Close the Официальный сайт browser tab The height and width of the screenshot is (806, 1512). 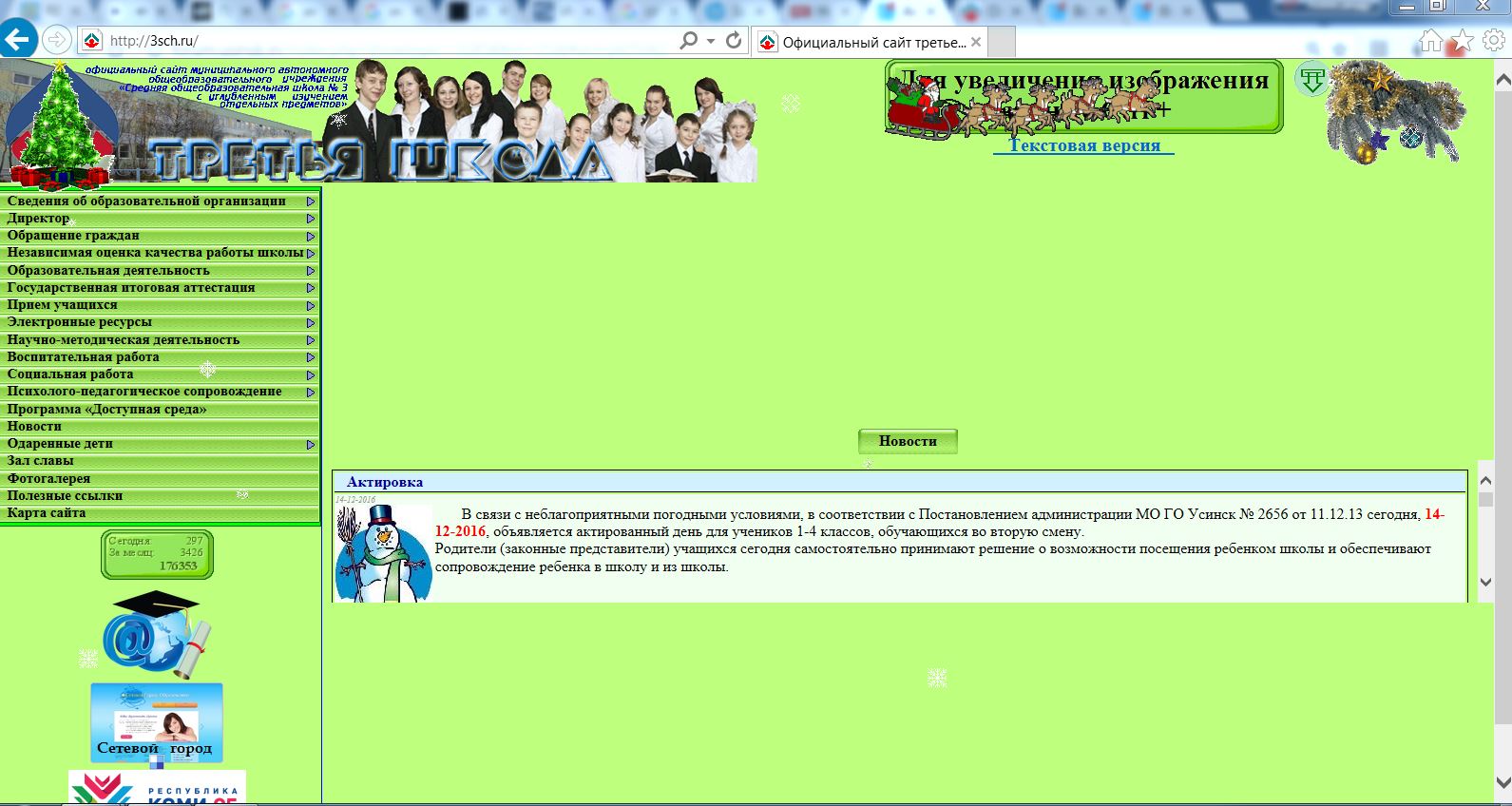976,42
